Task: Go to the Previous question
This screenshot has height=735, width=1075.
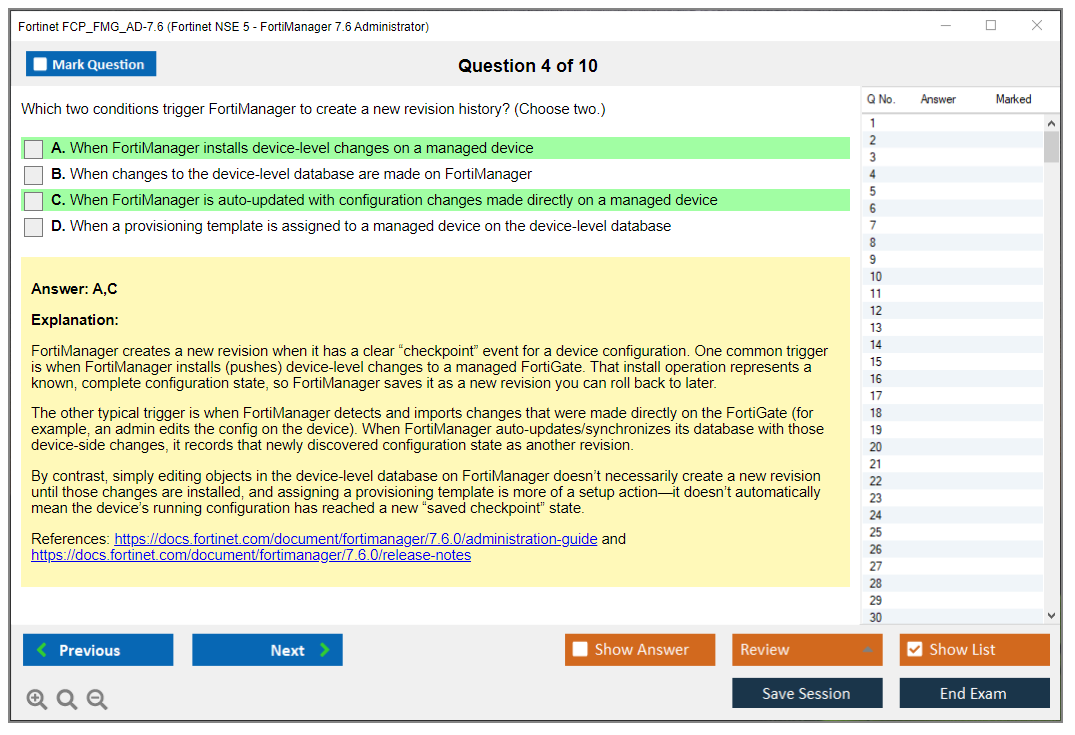Action: pyautogui.click(x=97, y=649)
